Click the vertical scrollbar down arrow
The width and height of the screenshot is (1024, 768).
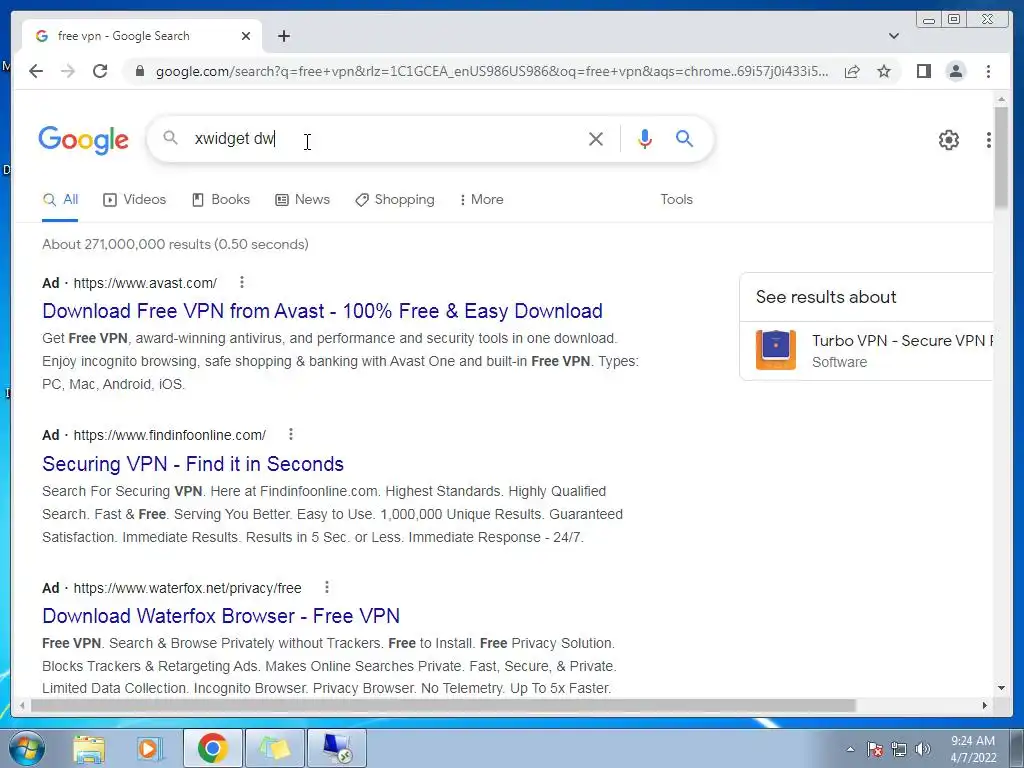1001,688
